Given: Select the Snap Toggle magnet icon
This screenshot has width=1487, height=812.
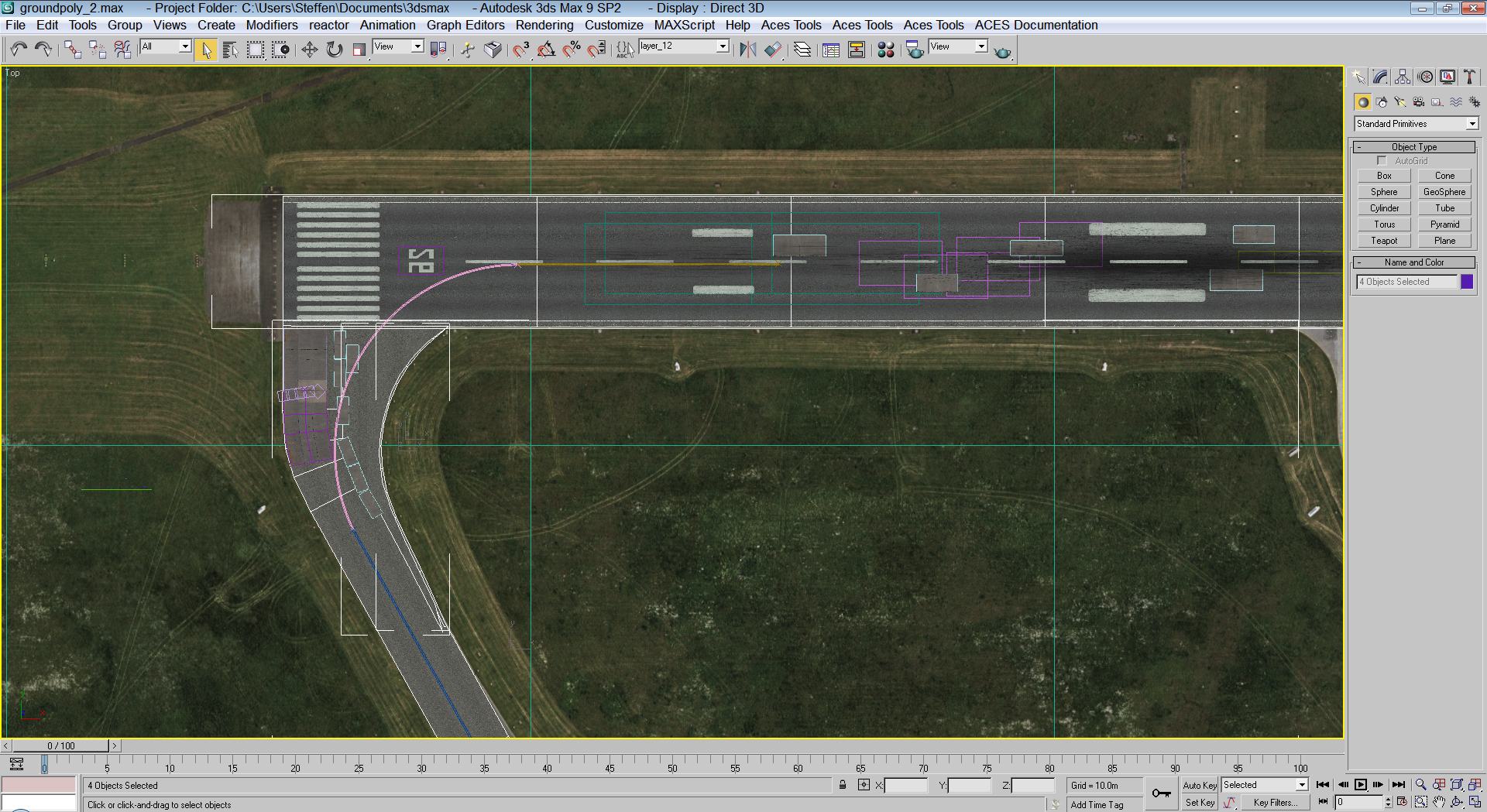Looking at the screenshot, I should coord(520,49).
